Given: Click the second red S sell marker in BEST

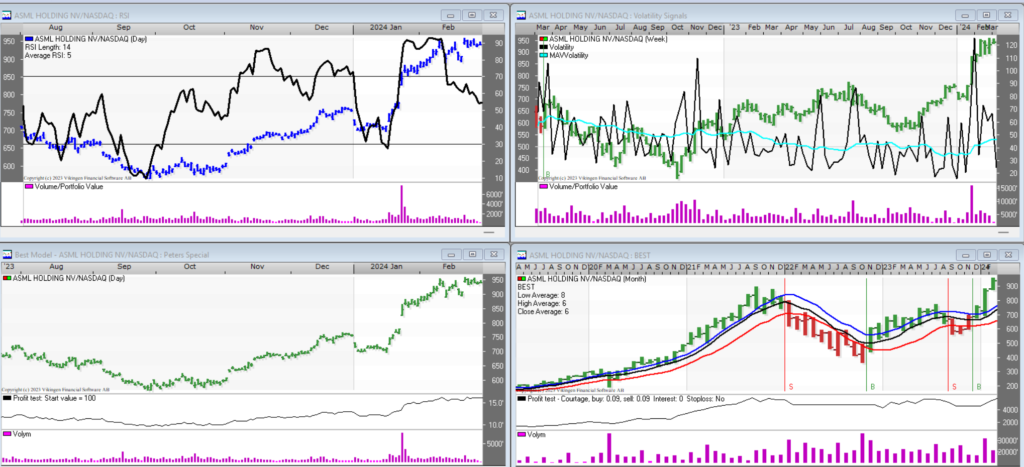Looking at the screenshot, I should [x=954, y=387].
